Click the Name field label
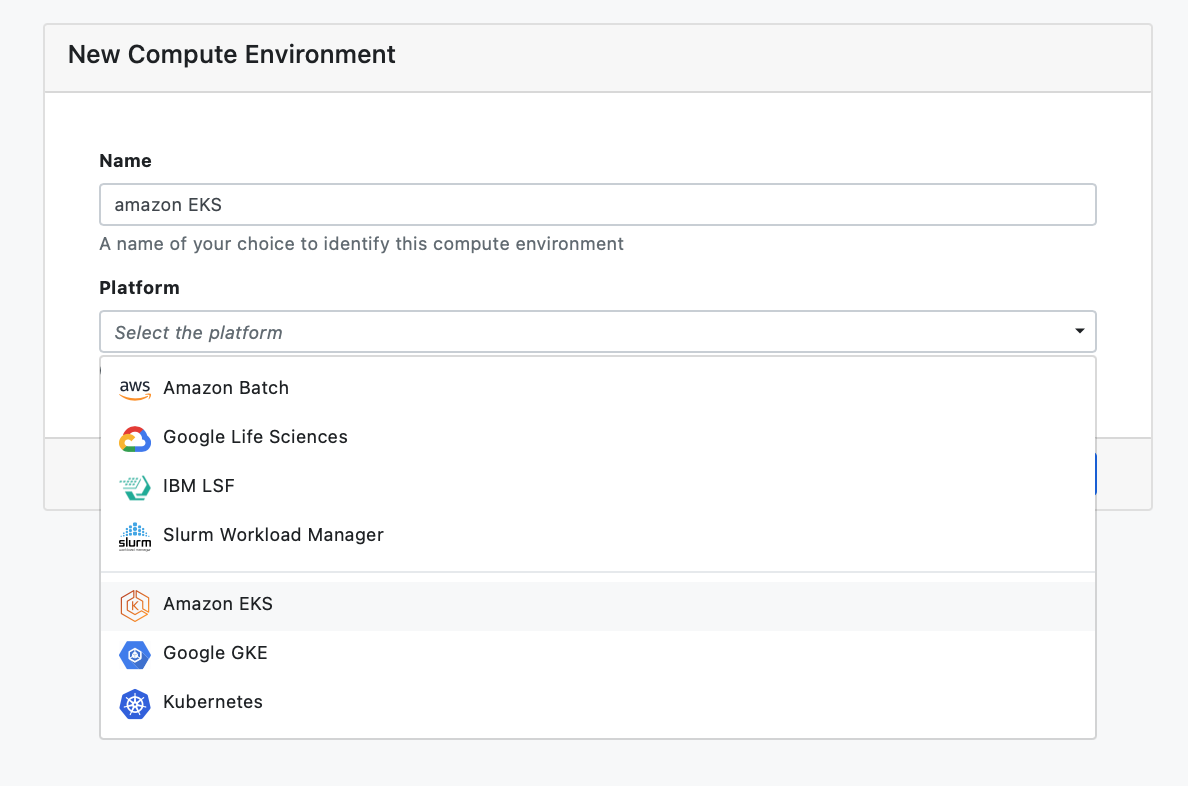 tap(125, 161)
